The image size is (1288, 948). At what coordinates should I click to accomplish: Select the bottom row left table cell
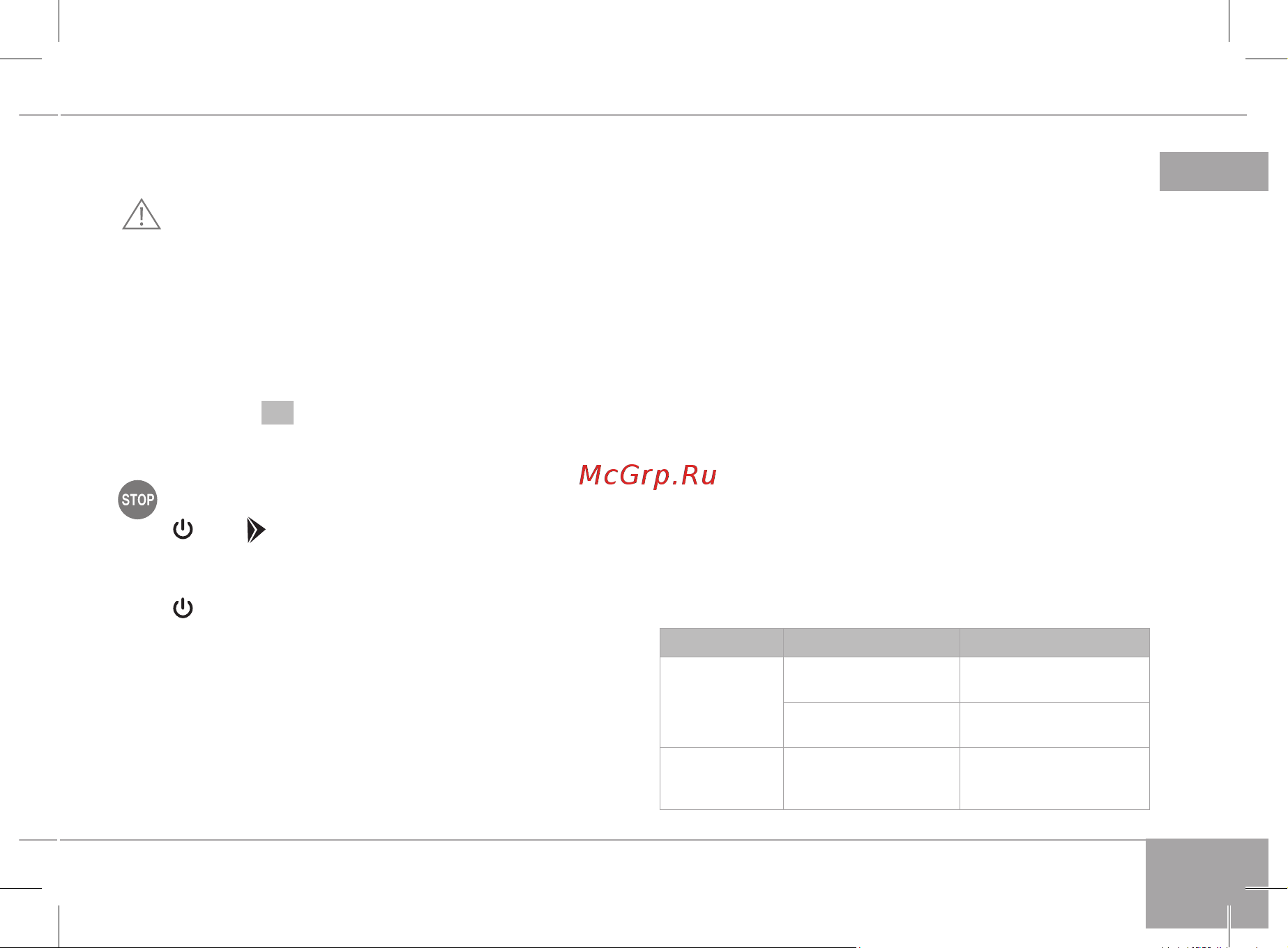[x=722, y=779]
